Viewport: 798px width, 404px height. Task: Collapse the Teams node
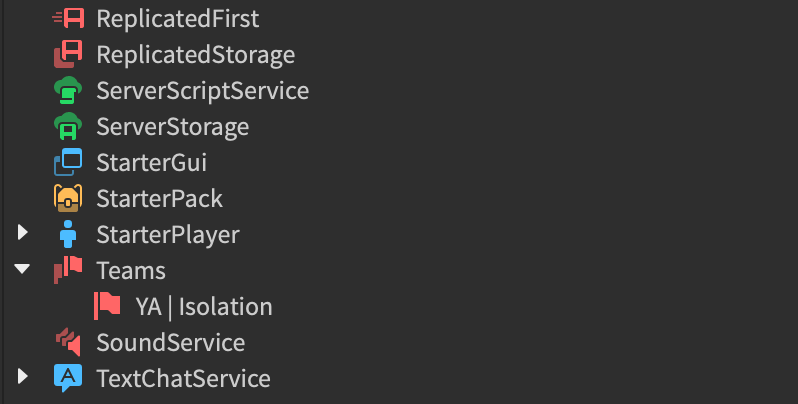point(24,270)
